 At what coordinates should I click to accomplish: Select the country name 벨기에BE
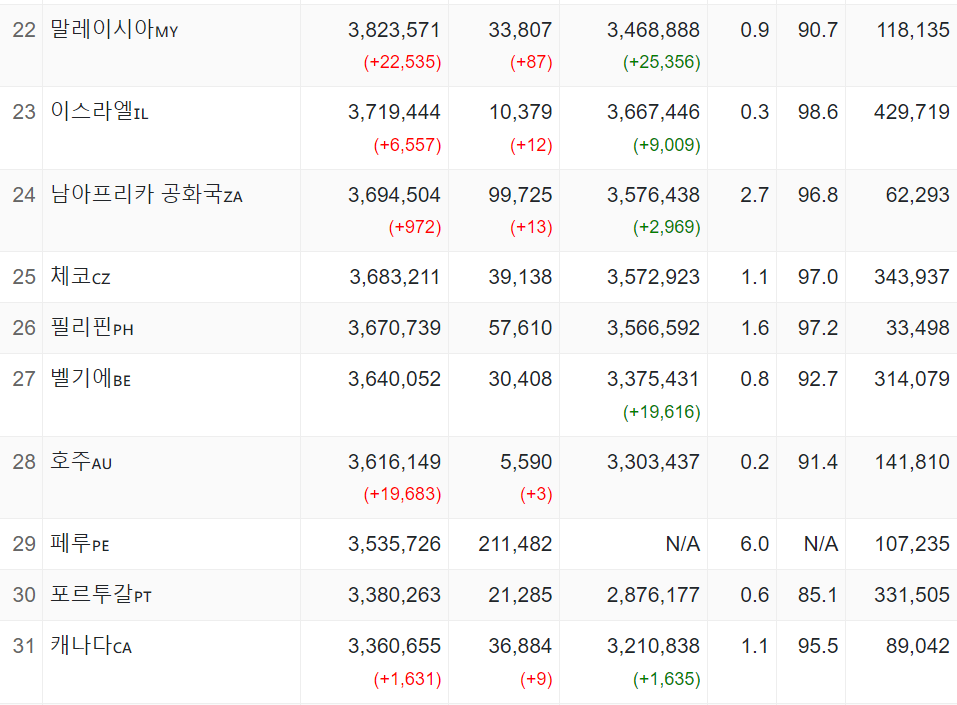[x=91, y=378]
